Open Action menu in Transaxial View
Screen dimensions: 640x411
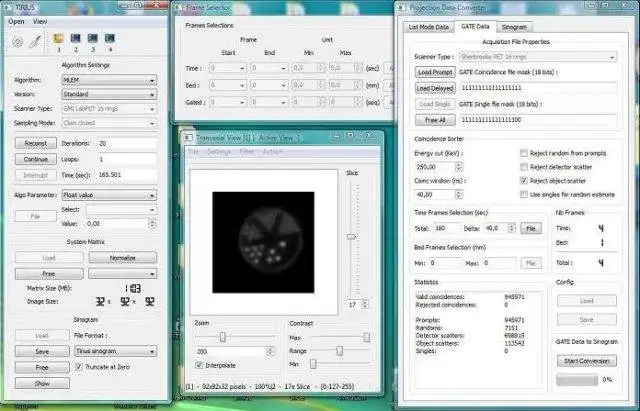(272, 151)
